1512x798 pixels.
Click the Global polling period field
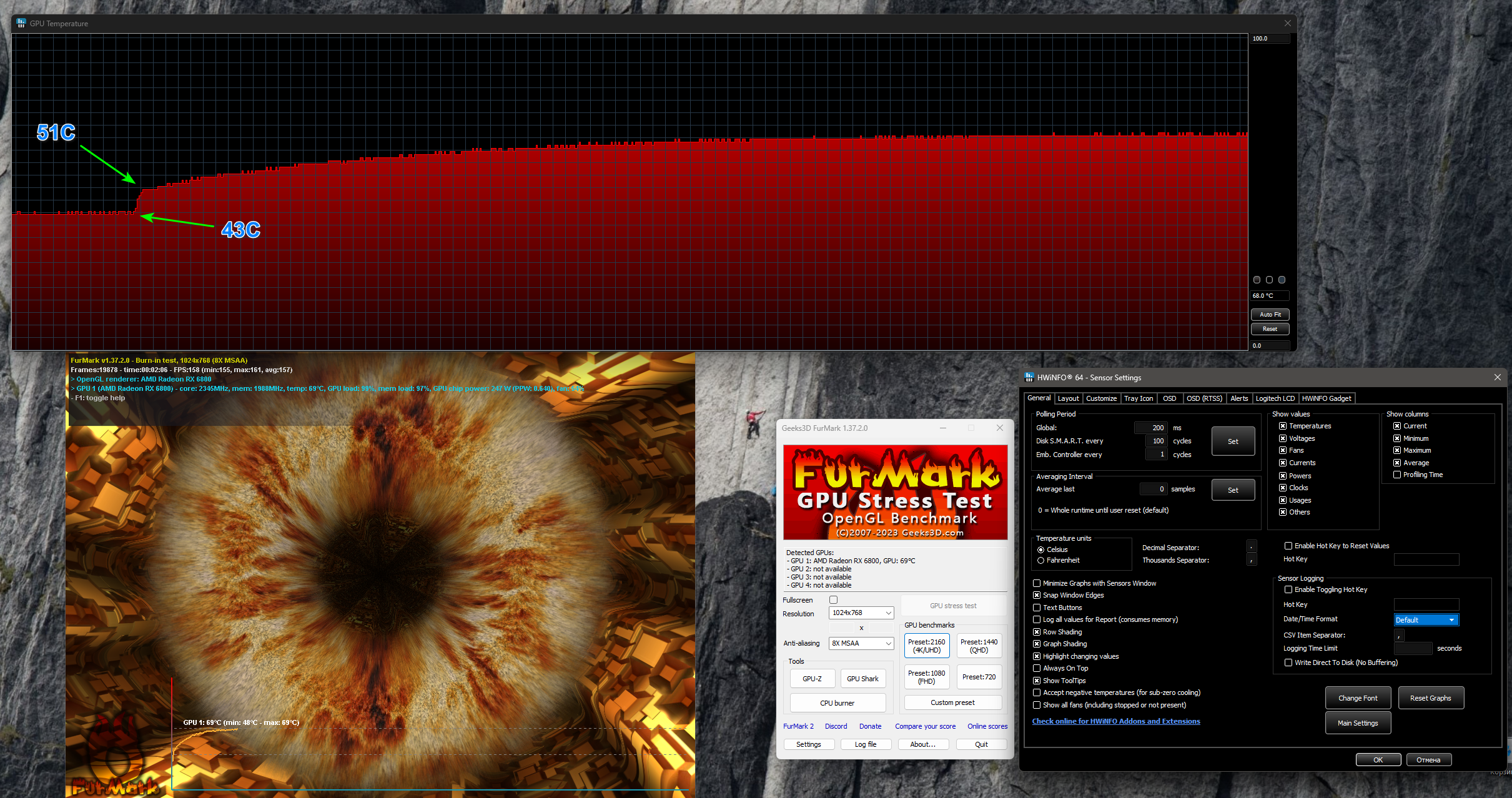point(1150,428)
